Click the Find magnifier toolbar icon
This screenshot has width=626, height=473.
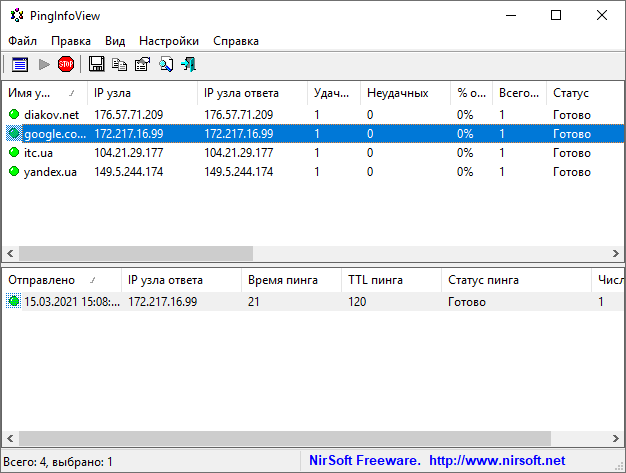[166, 64]
